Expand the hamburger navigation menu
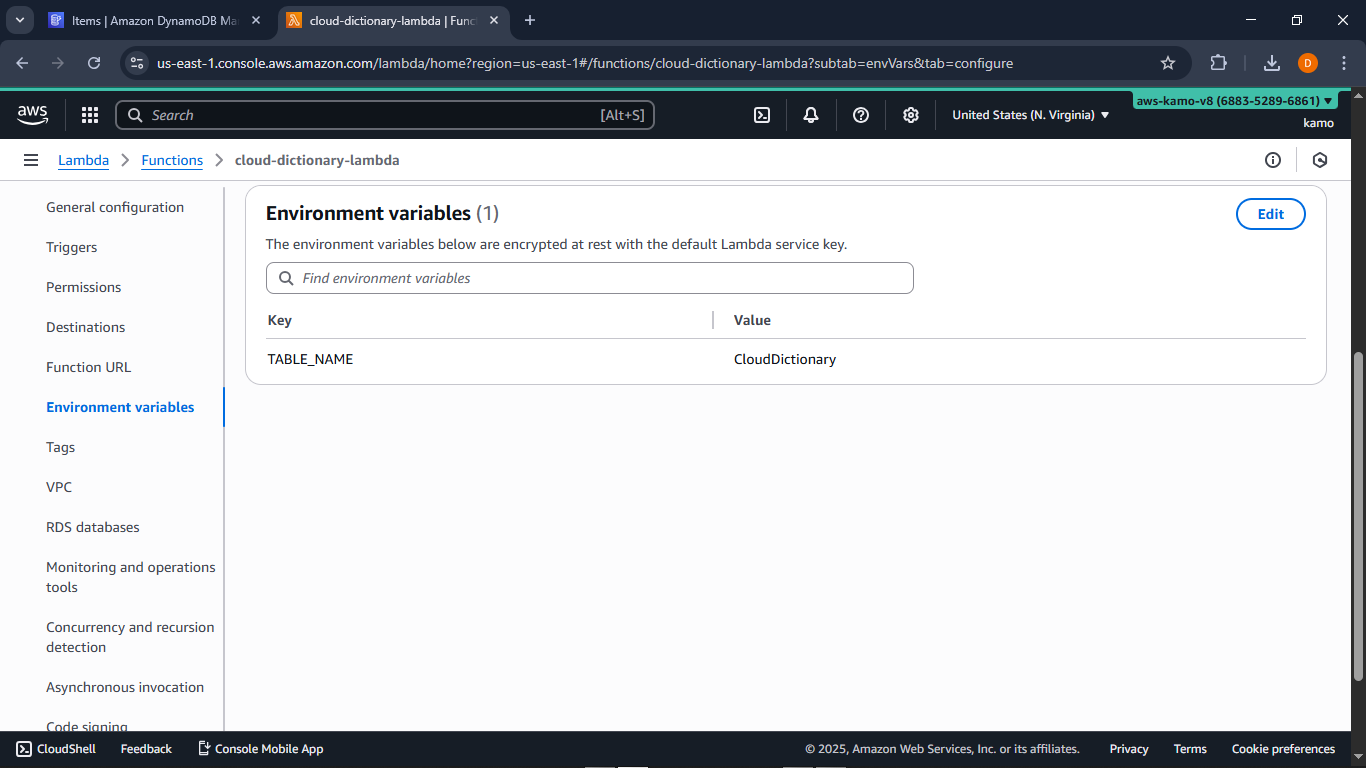Viewport: 1366px width, 768px height. tap(31, 160)
